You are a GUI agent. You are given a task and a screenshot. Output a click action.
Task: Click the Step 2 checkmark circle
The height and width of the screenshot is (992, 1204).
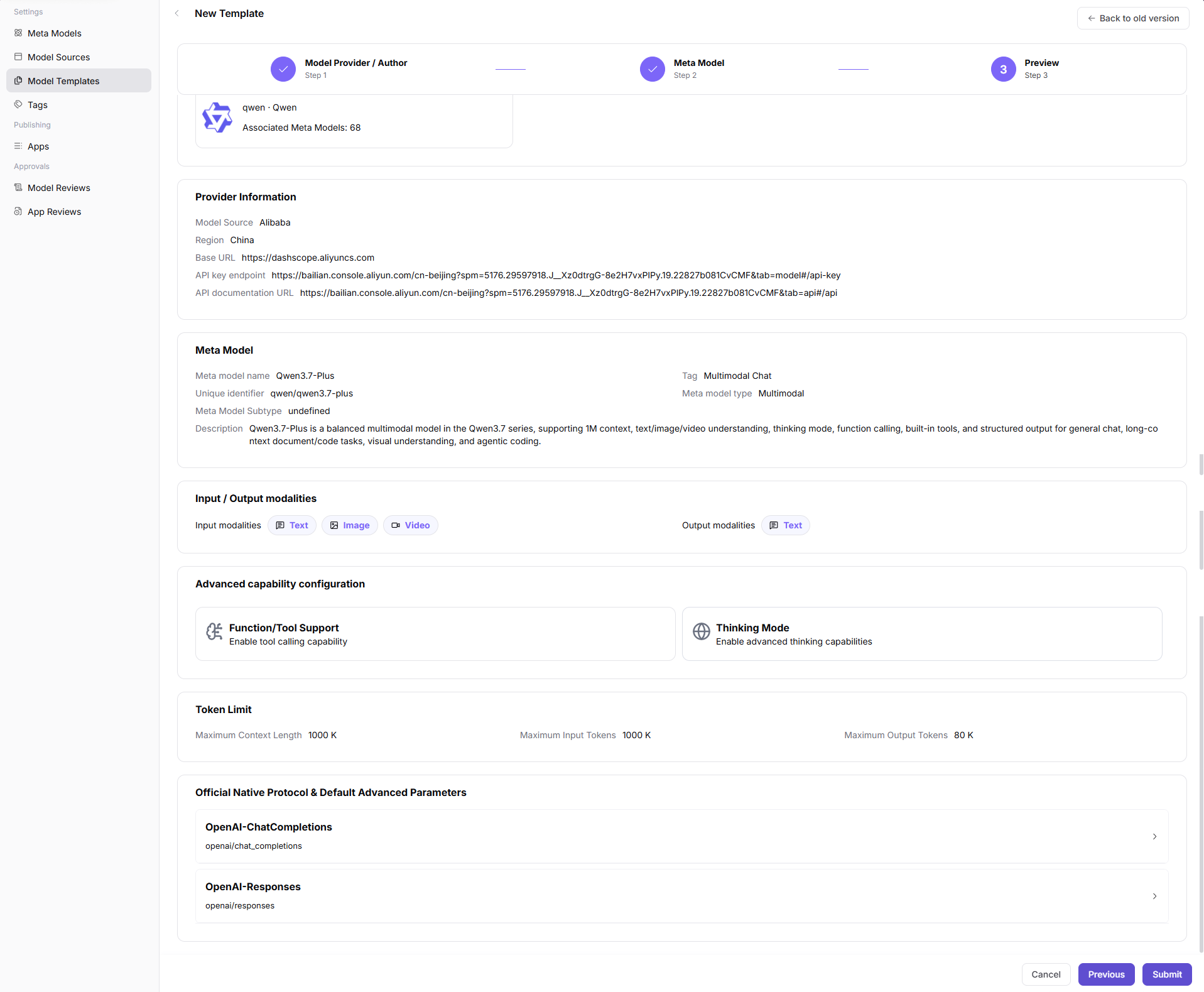tap(653, 69)
